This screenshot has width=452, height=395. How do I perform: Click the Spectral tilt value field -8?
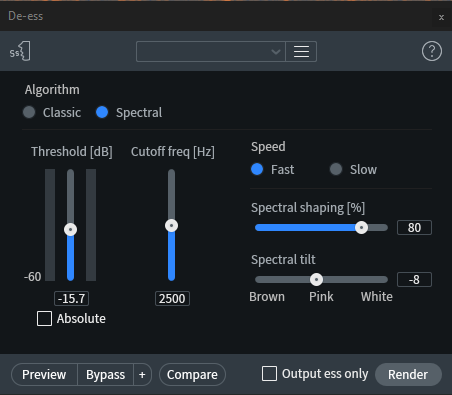pos(414,279)
